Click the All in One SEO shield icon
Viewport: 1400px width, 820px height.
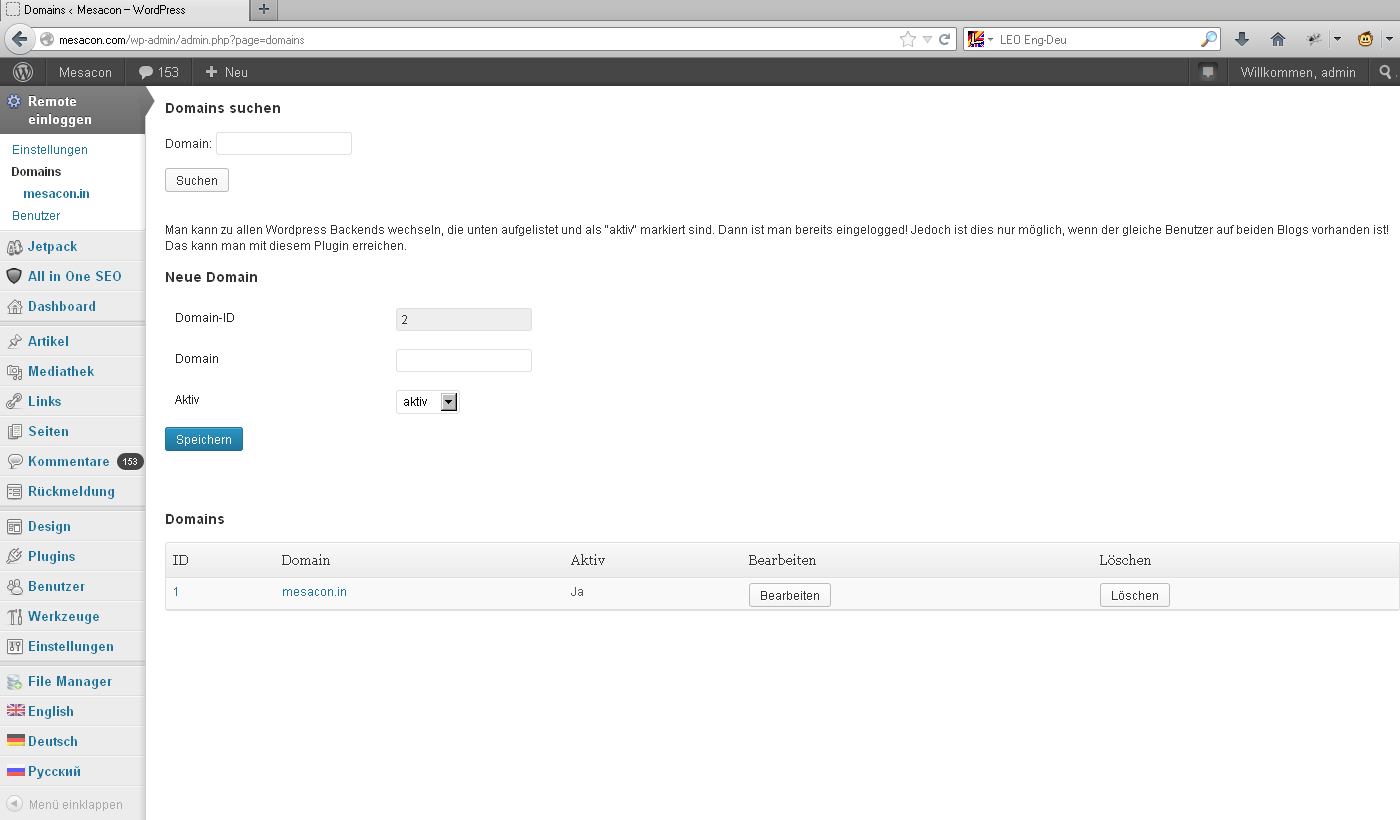point(14,277)
